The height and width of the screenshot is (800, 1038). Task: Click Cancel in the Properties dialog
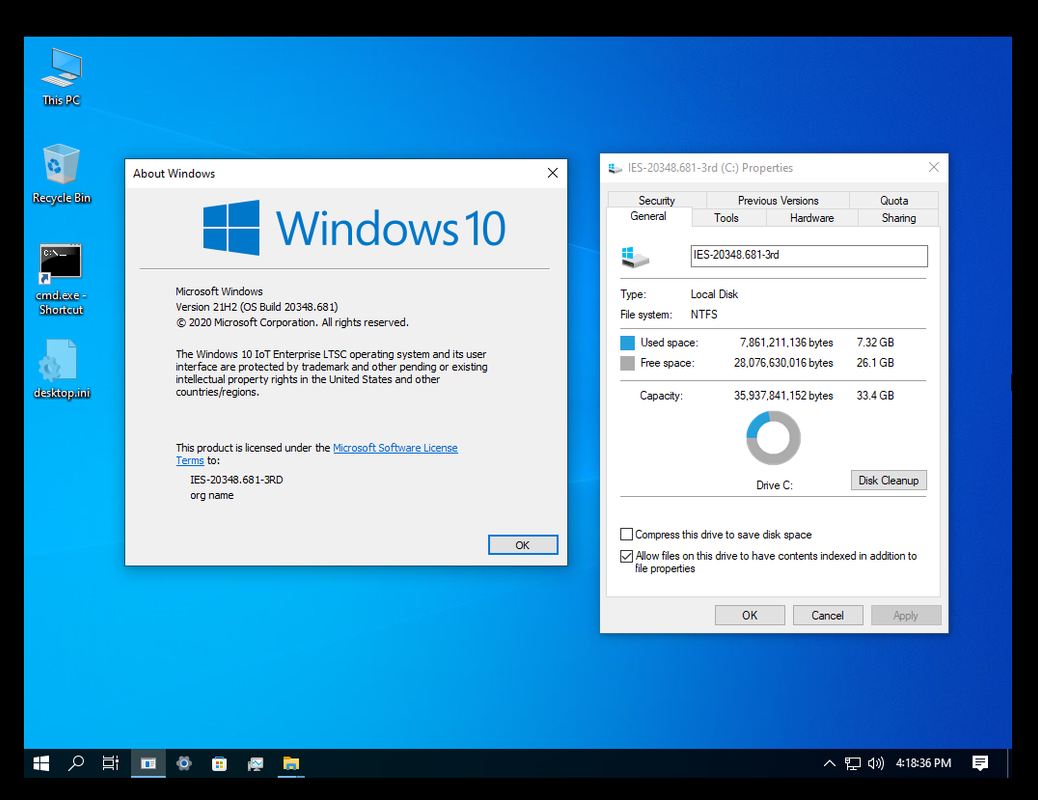pos(827,615)
